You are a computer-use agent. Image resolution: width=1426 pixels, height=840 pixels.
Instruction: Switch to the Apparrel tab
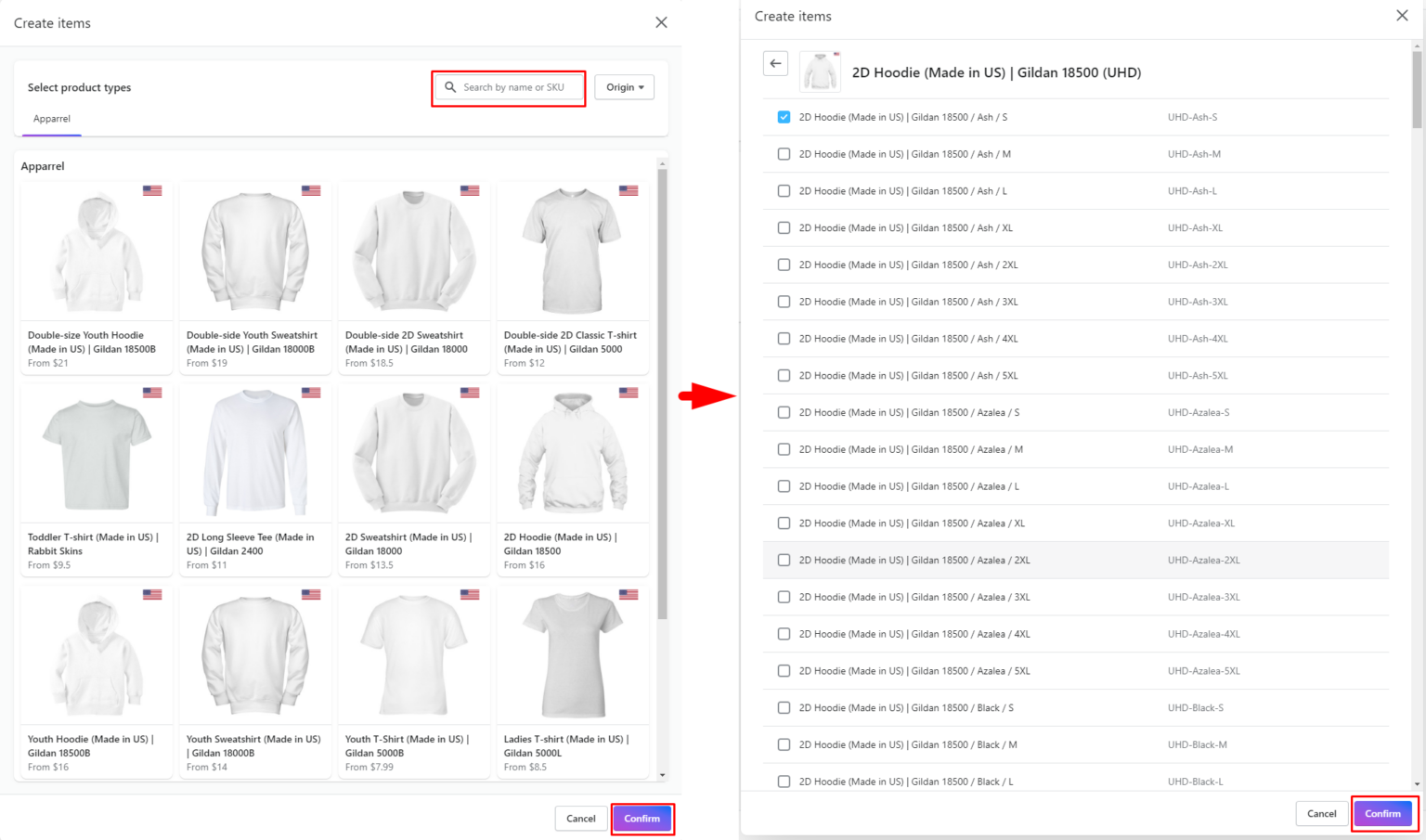click(52, 119)
